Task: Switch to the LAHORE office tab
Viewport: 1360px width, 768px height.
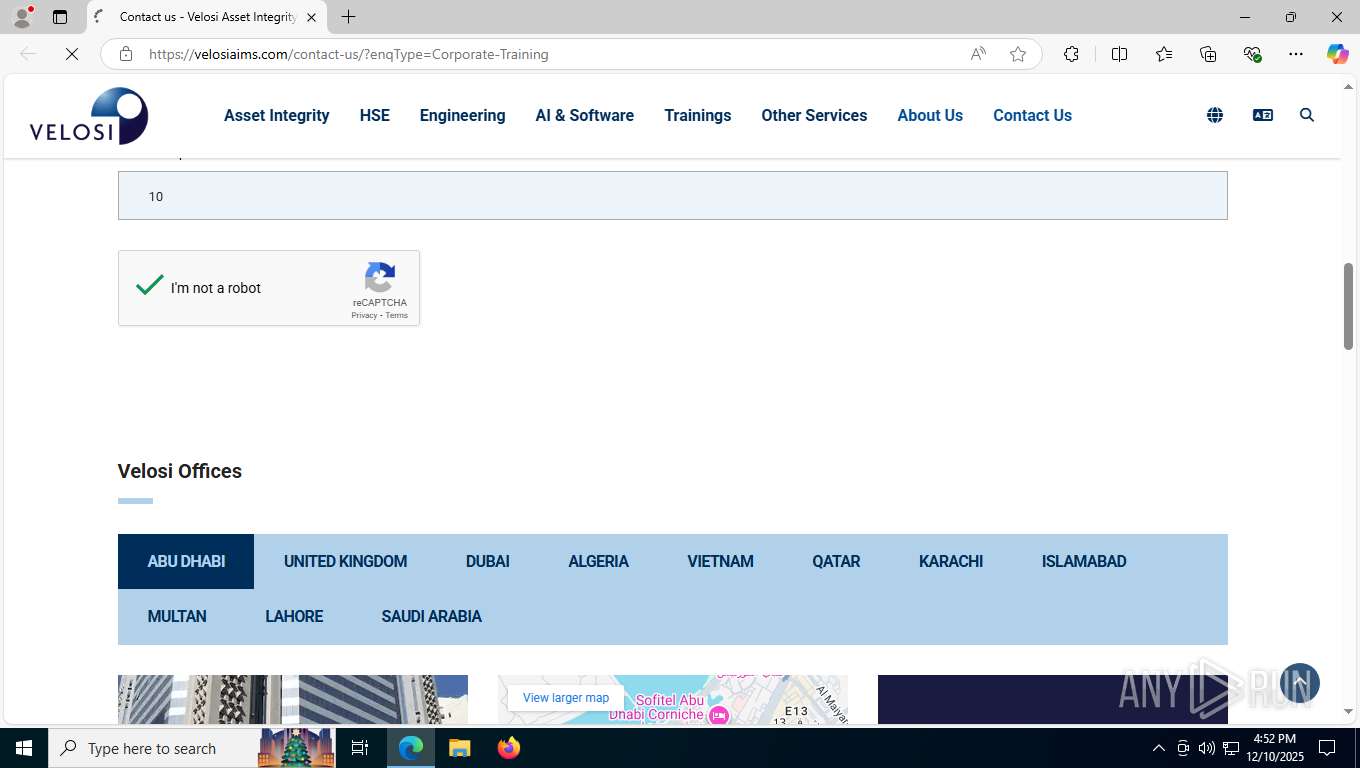Action: [294, 616]
